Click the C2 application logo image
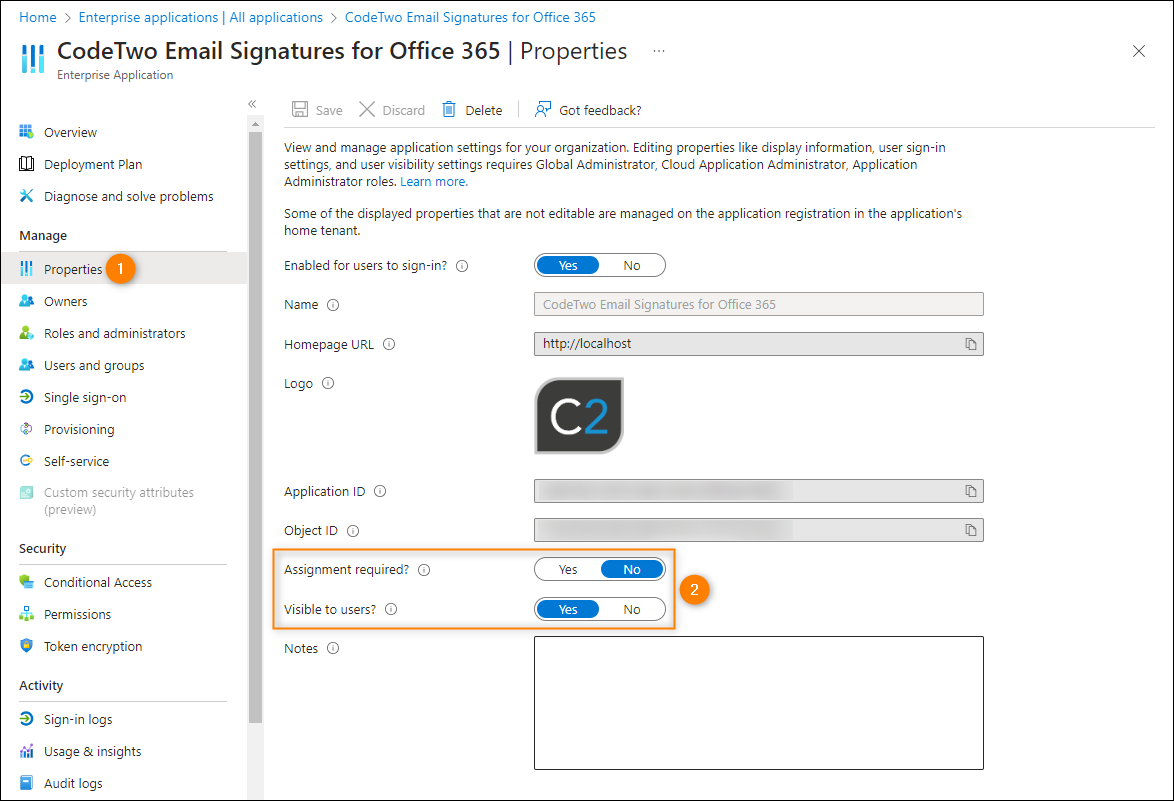The height and width of the screenshot is (801, 1174). click(x=579, y=415)
